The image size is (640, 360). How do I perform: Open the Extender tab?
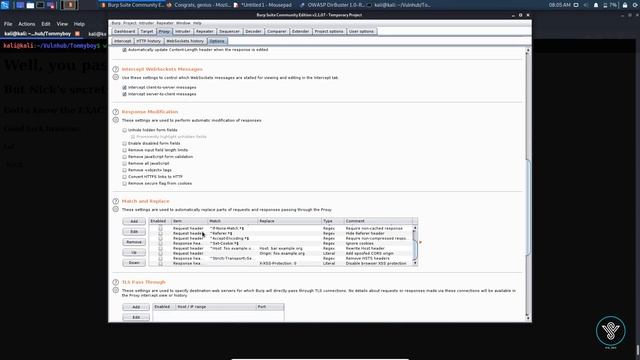[300, 31]
